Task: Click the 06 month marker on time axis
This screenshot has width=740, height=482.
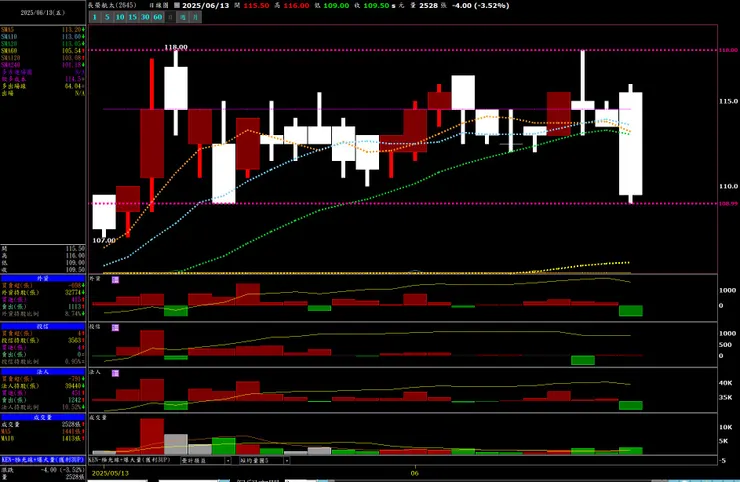Action: pyautogui.click(x=414, y=473)
